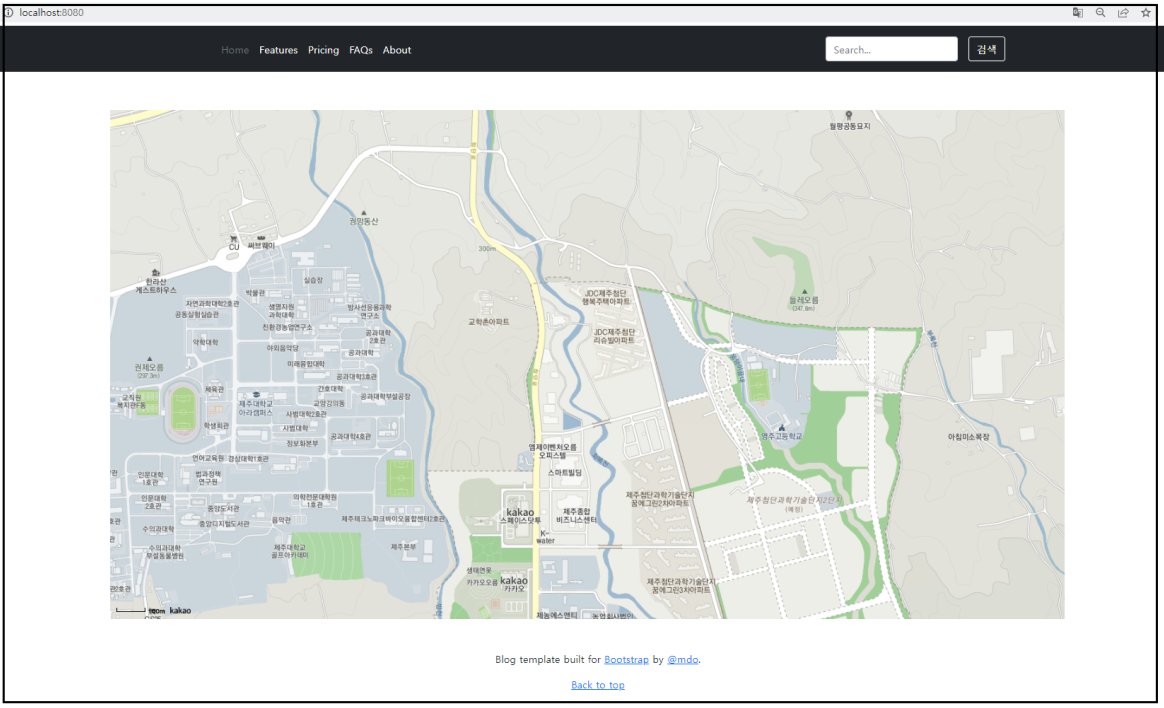Click the 정보화본부 label on map
The image size is (1164, 708).
click(302, 444)
